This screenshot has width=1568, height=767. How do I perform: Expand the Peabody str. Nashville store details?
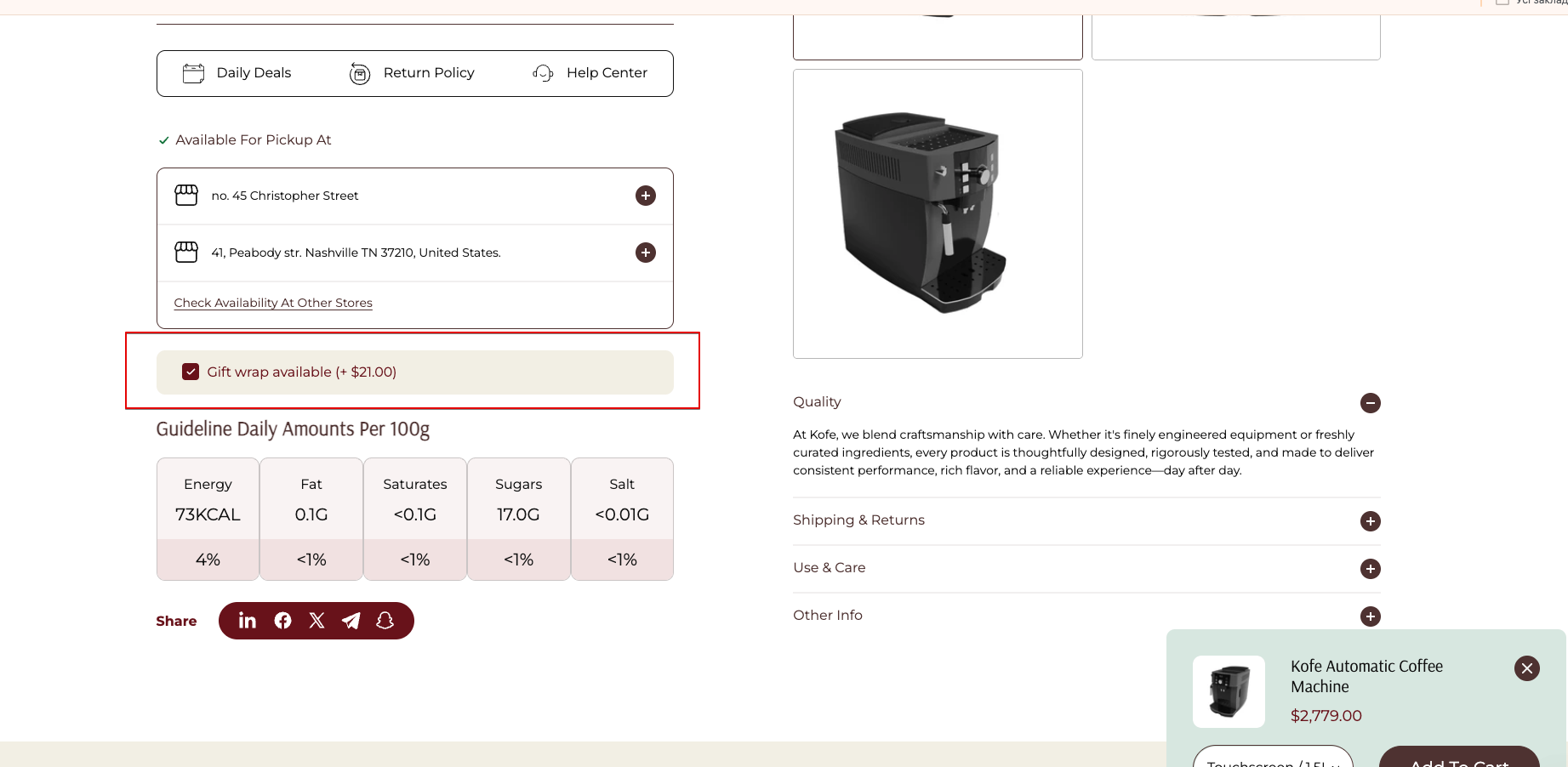(x=646, y=253)
